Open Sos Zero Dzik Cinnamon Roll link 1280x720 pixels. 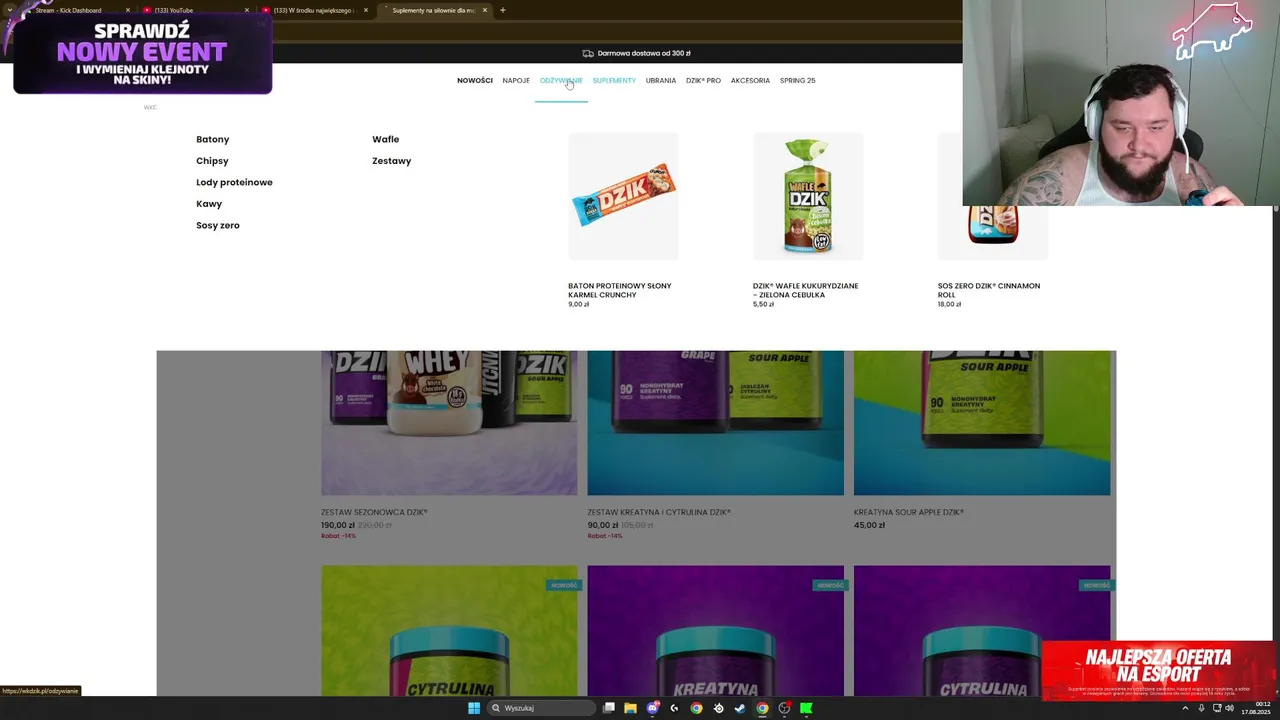[x=989, y=290]
